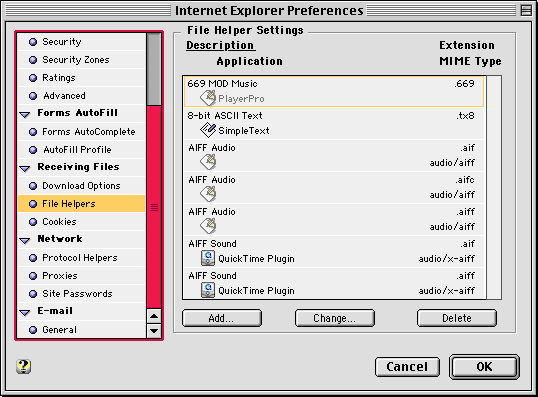Delete the selected file helper
Viewport: 538px width, 397px height.
[x=457, y=318]
